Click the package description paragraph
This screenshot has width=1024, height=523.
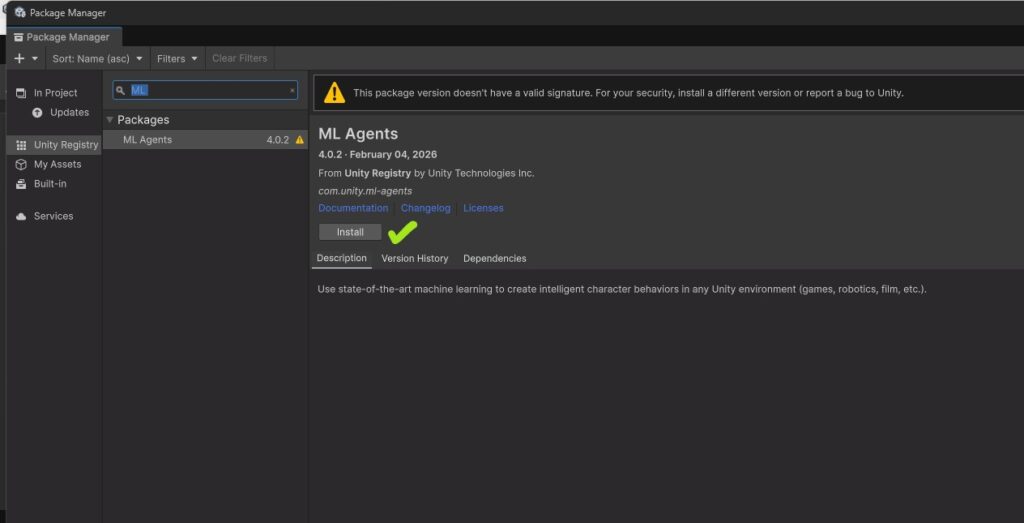(x=622, y=289)
